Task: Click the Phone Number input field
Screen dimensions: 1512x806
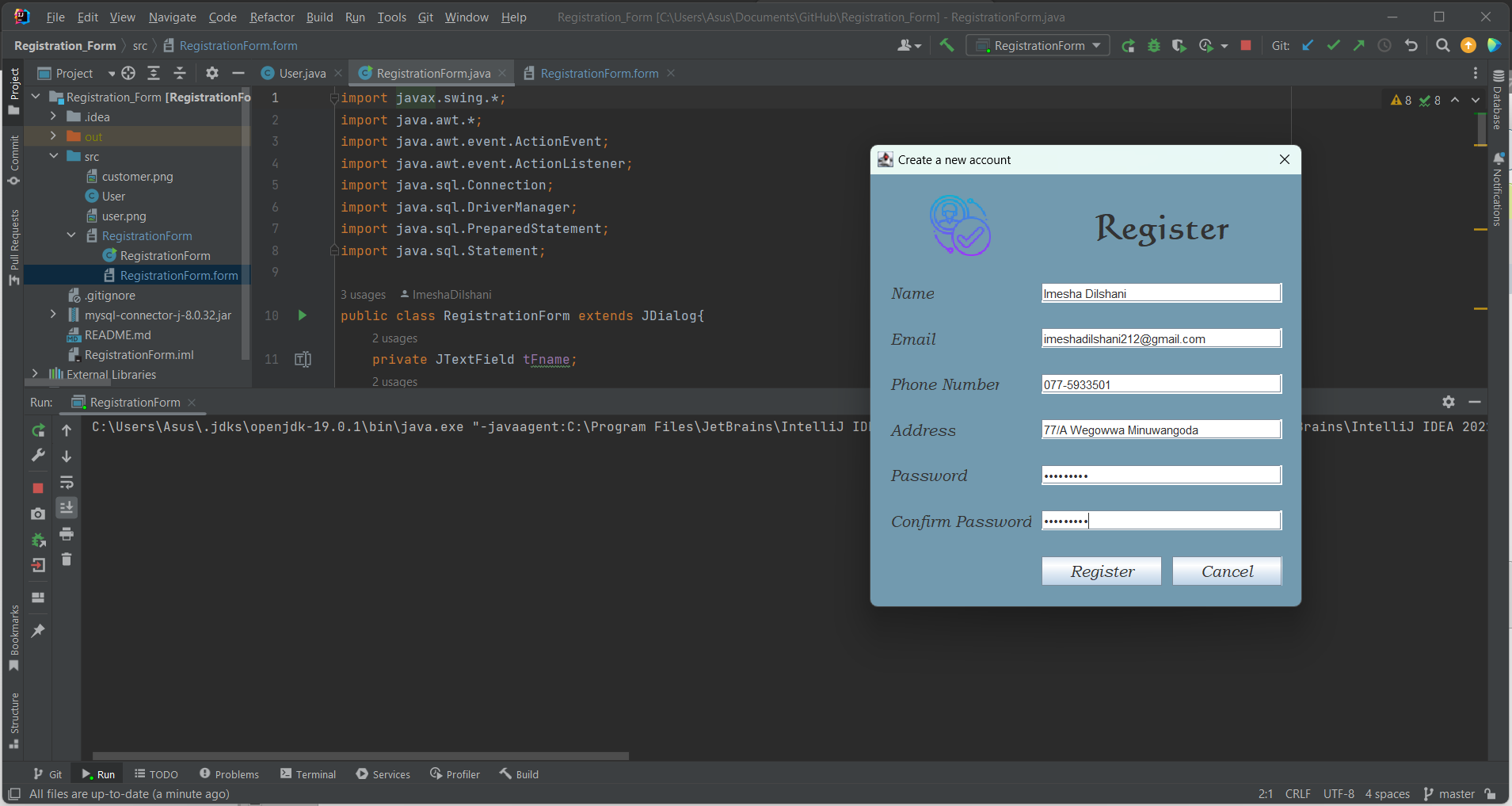Action: pyautogui.click(x=1161, y=384)
